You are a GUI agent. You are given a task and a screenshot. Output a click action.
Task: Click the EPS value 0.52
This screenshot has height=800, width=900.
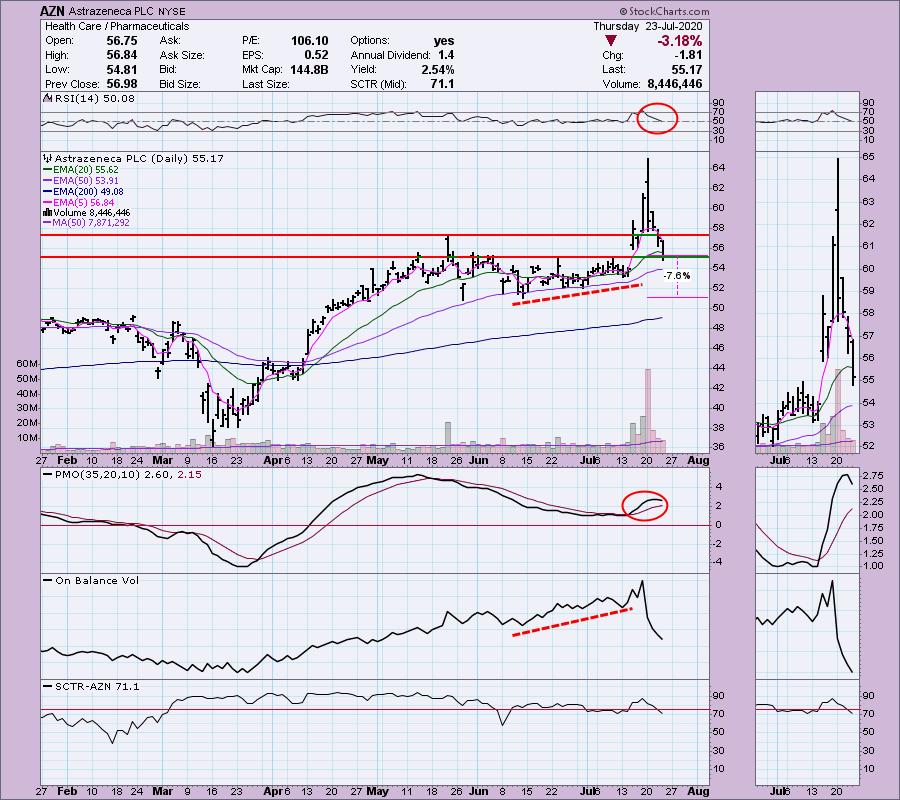(317, 55)
